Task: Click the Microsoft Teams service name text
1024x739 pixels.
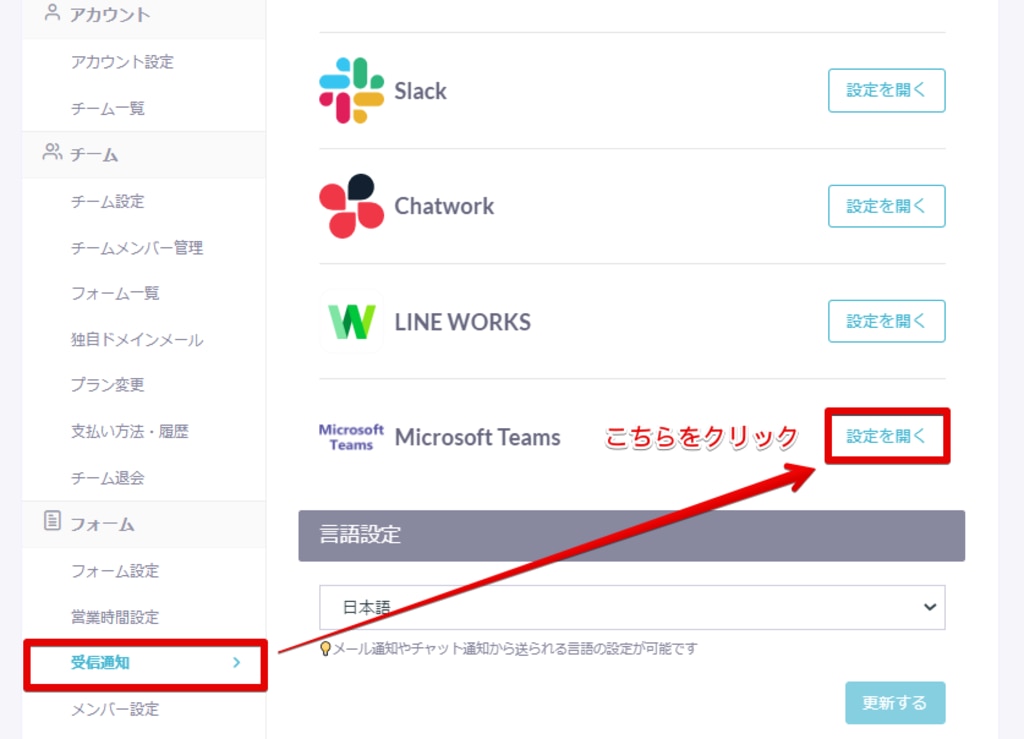Action: pyautogui.click(x=477, y=437)
